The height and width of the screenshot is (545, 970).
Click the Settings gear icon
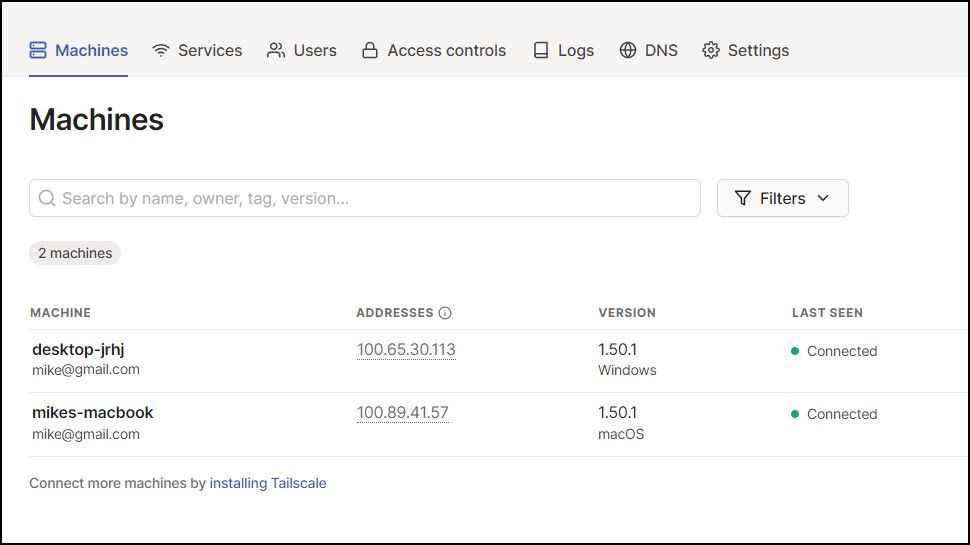tap(711, 50)
